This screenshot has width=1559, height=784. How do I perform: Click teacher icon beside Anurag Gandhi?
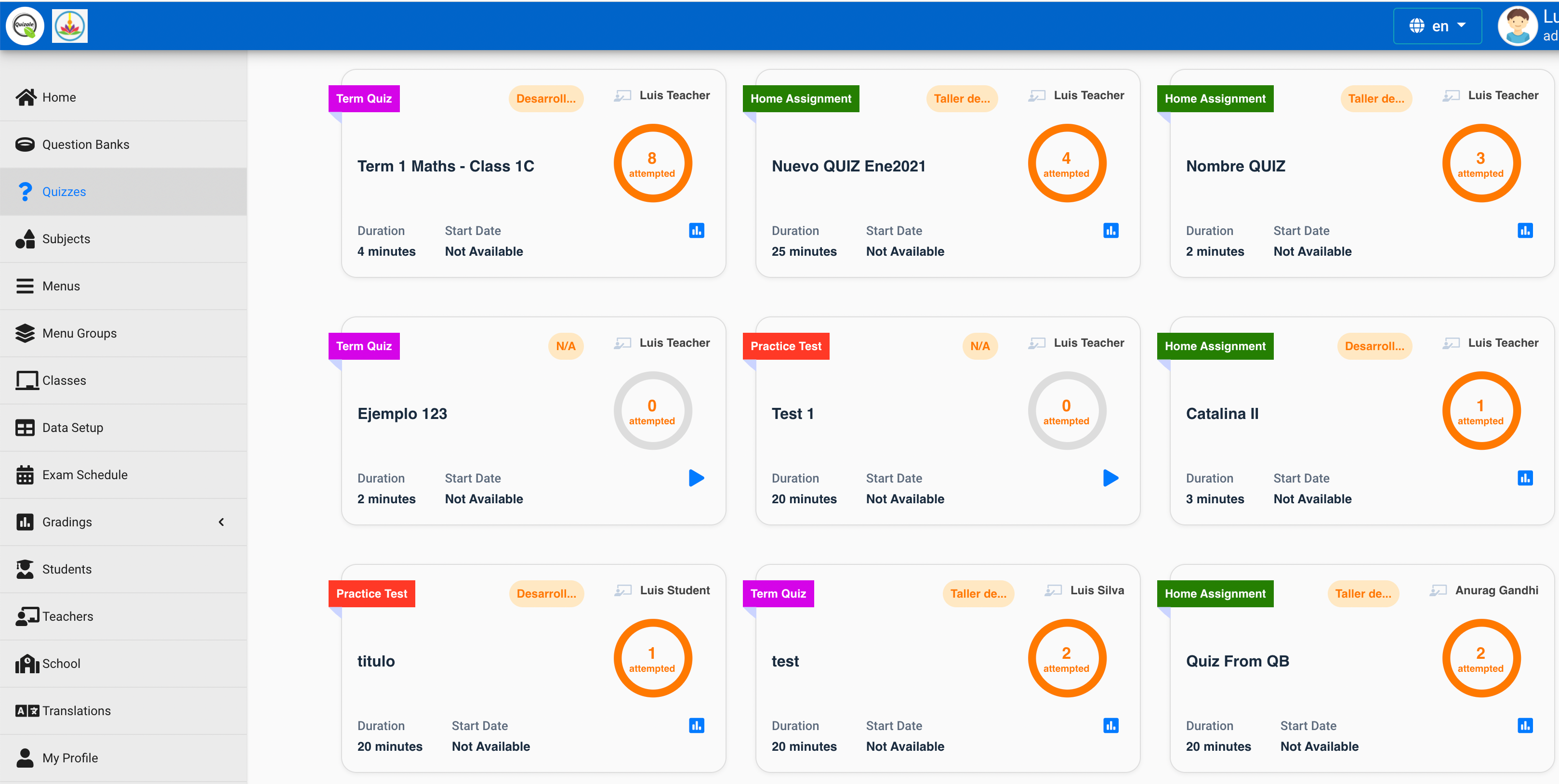point(1439,590)
